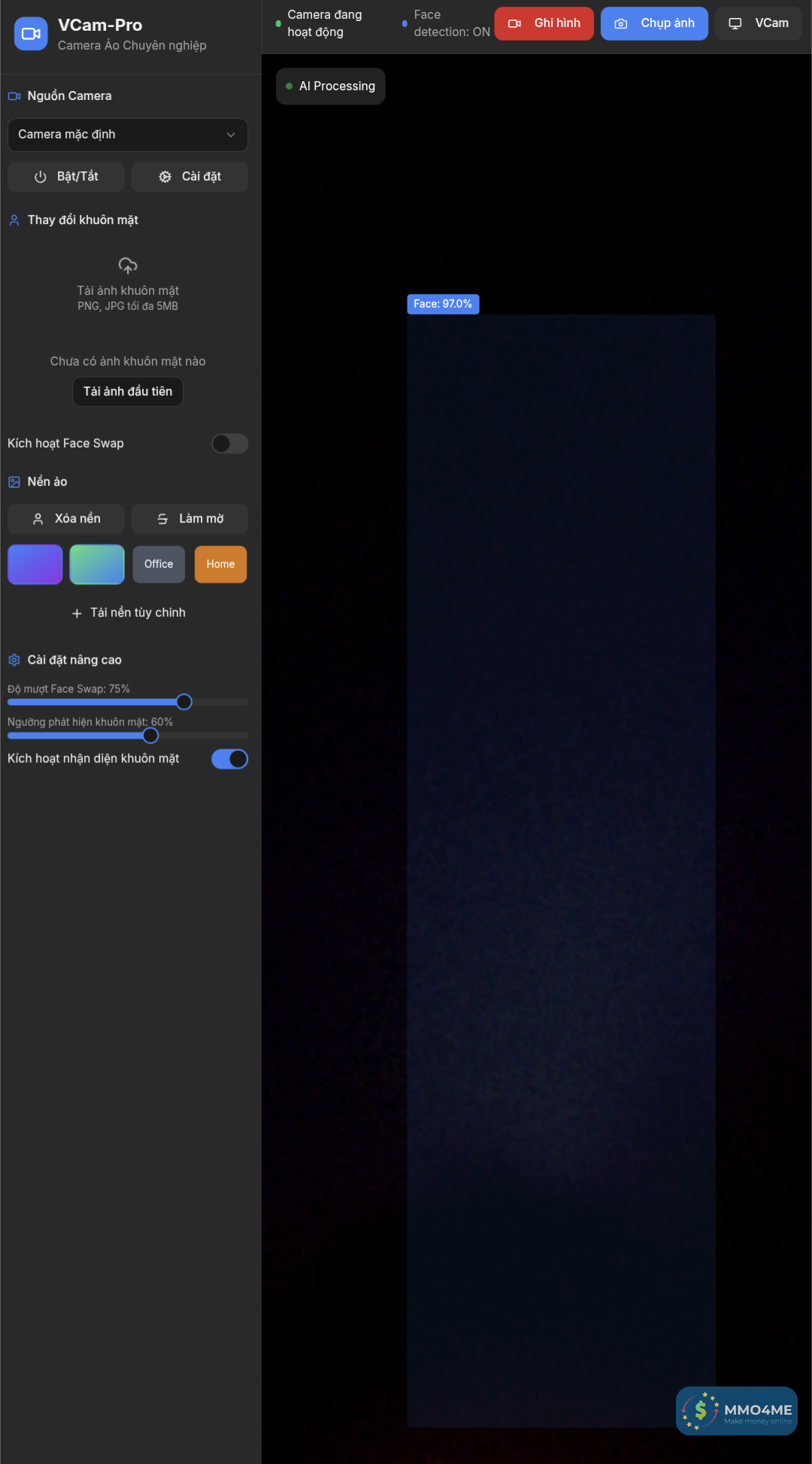
Task: Click Camera đang hoạt động status text
Action: (325, 23)
